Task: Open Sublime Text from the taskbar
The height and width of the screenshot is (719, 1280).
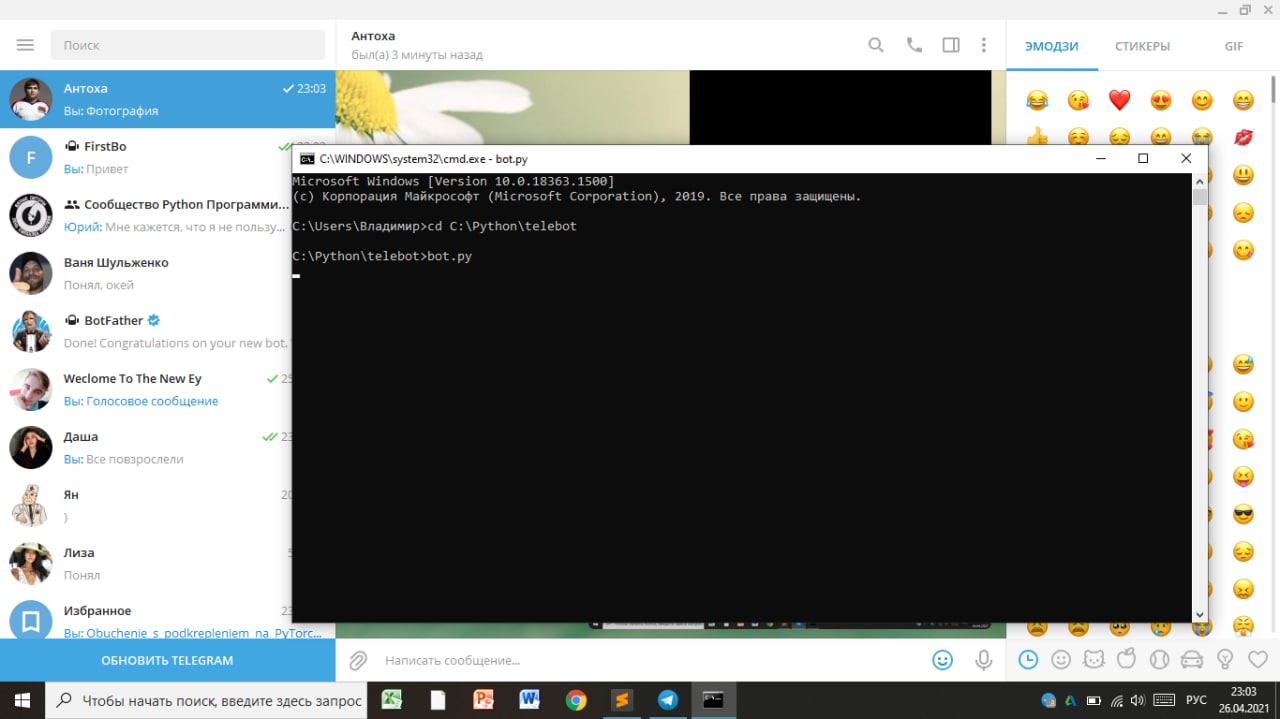Action: [x=622, y=700]
